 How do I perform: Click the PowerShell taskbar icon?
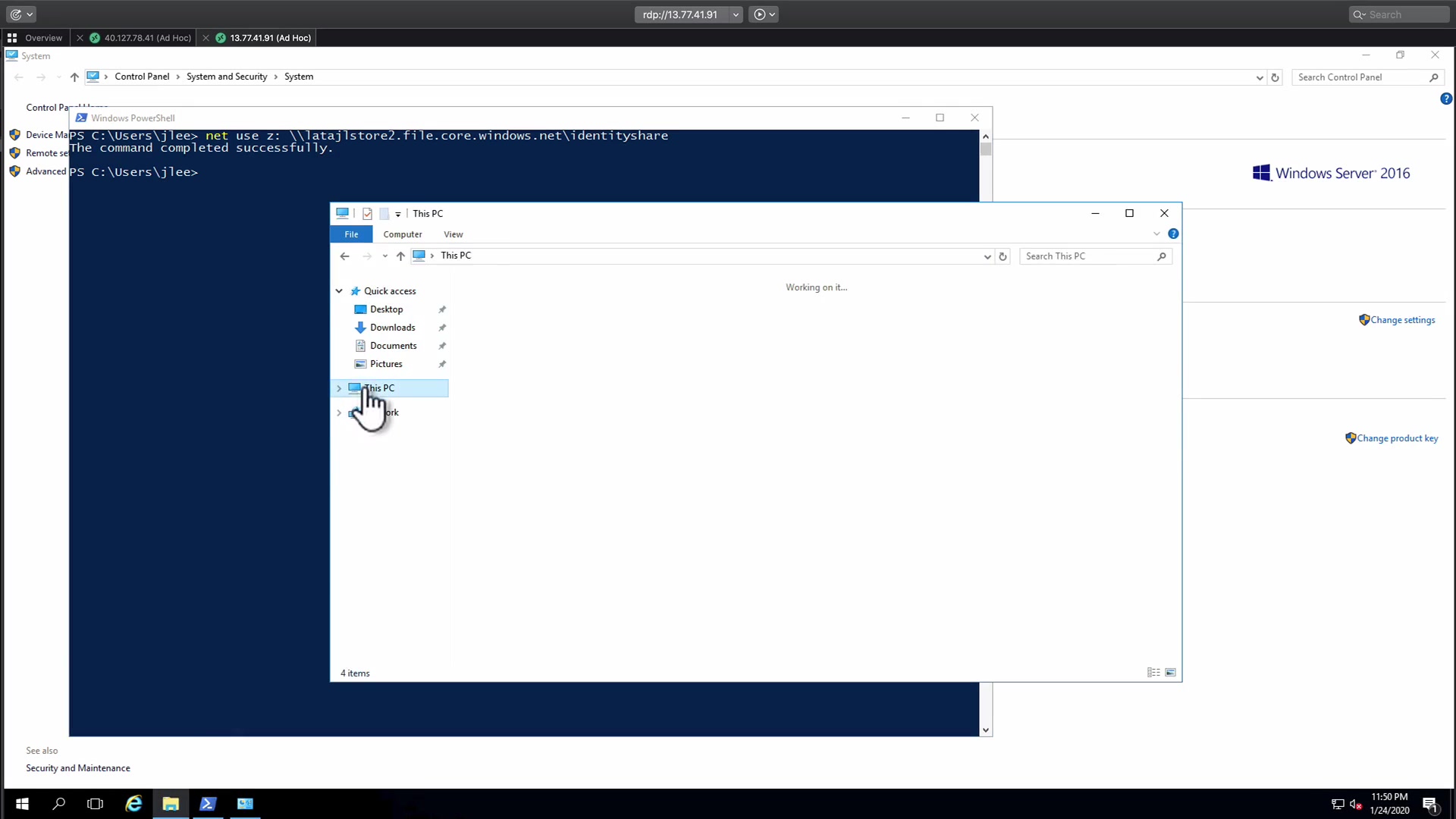click(208, 804)
